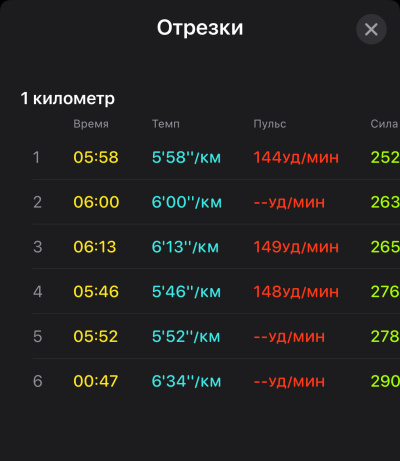Tap the 5'46''/км pace value
The width and height of the screenshot is (400, 461).
coord(186,292)
